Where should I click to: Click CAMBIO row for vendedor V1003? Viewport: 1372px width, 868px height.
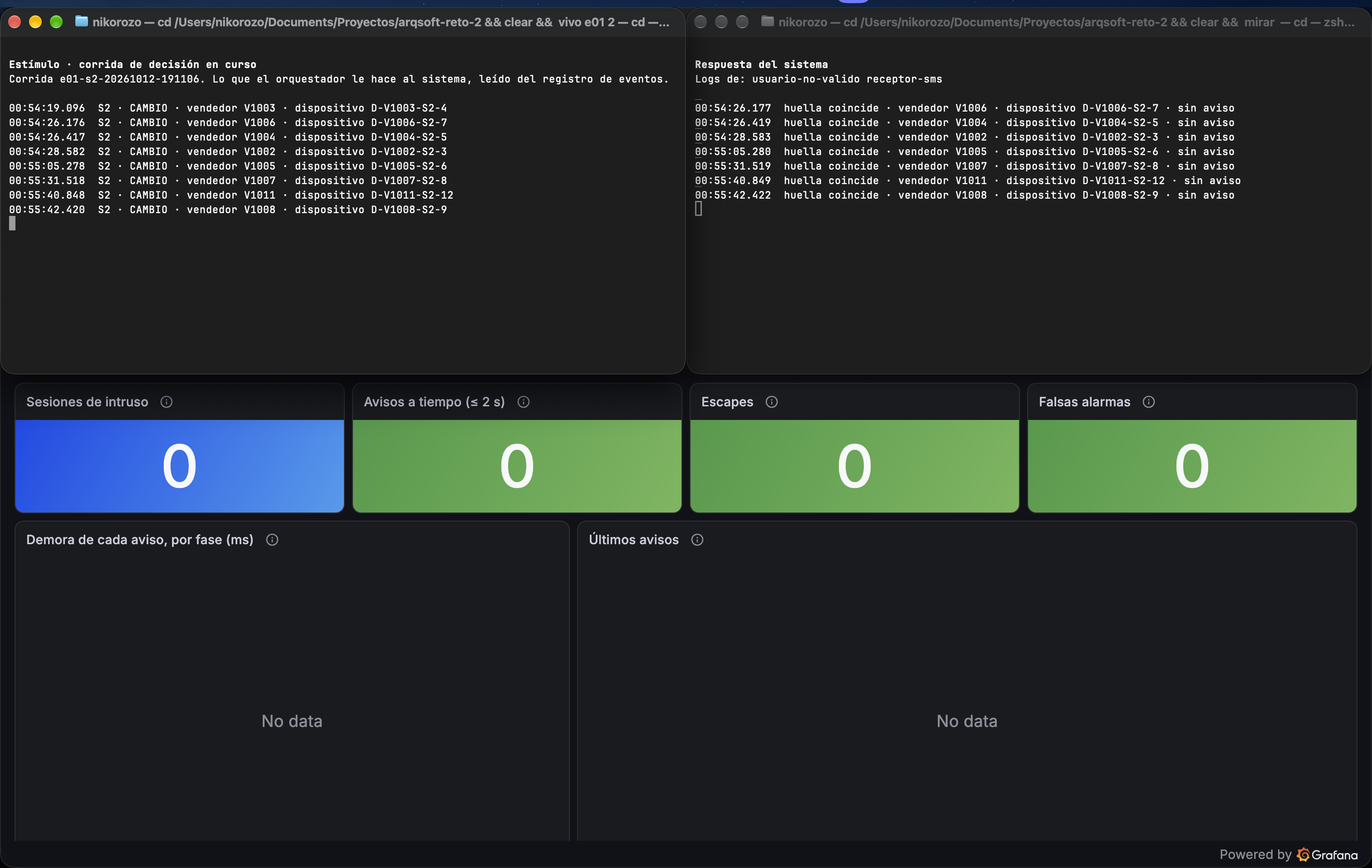click(228, 108)
